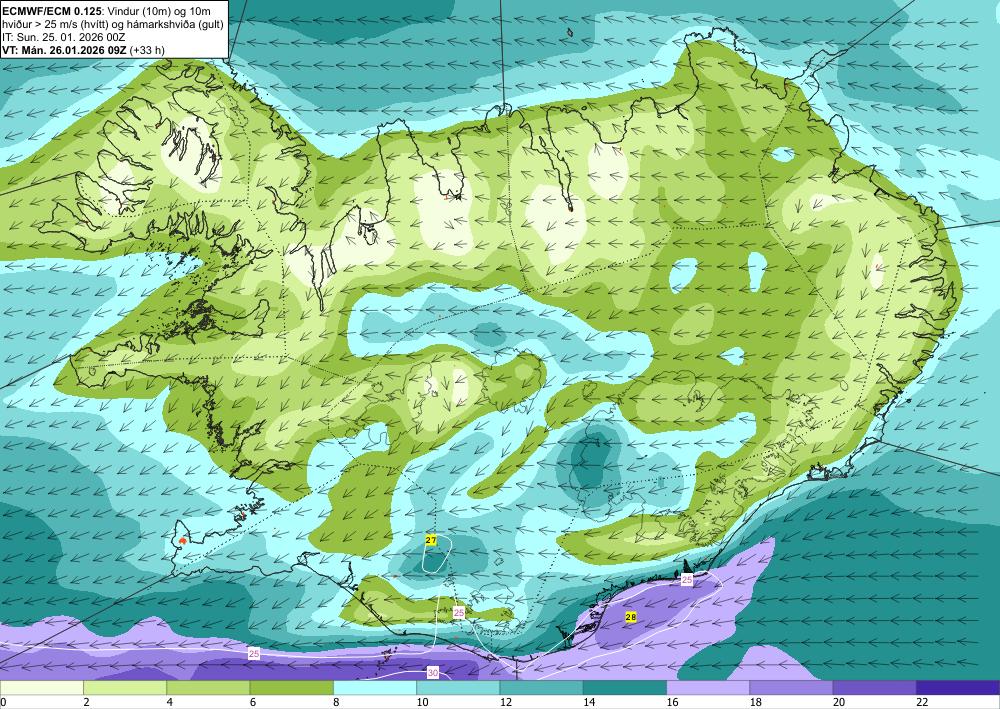Pick the darker green 6–8 m/s legend swatch
1000x709 pixels.
291,687
